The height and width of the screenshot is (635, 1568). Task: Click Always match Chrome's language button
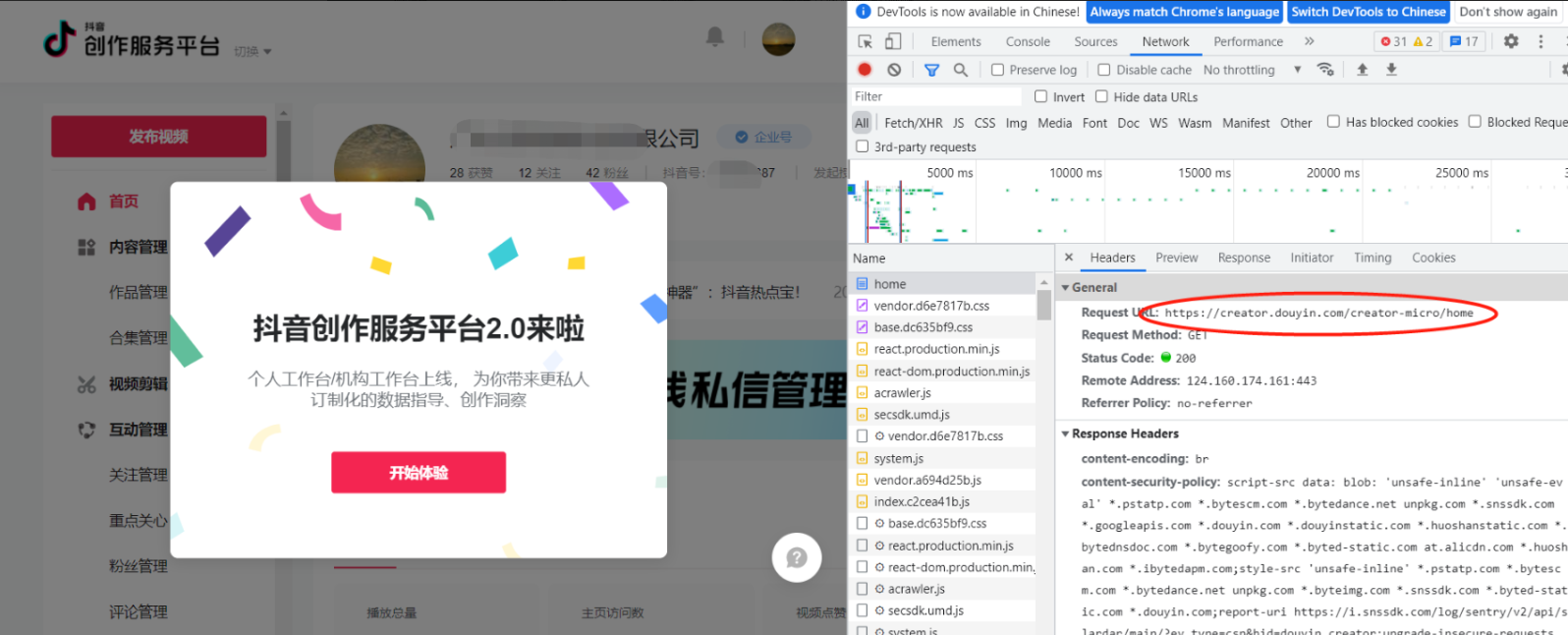1184,12
